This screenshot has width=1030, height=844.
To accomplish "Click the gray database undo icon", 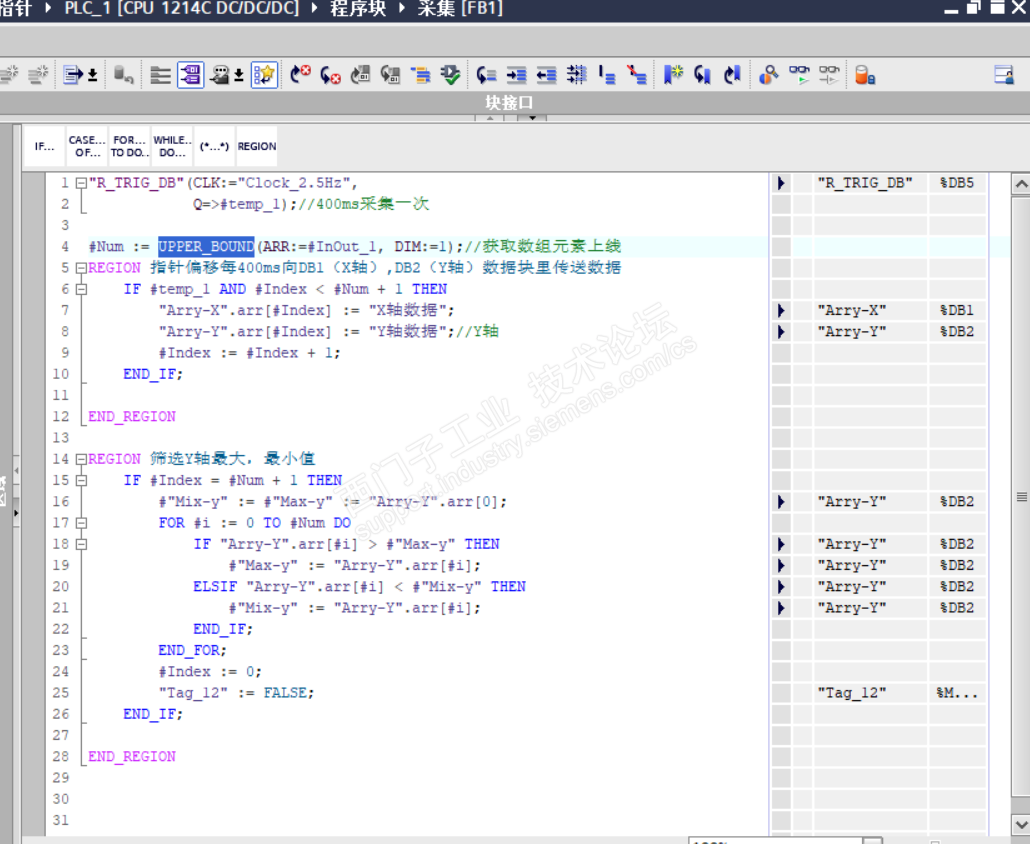I will 123,75.
